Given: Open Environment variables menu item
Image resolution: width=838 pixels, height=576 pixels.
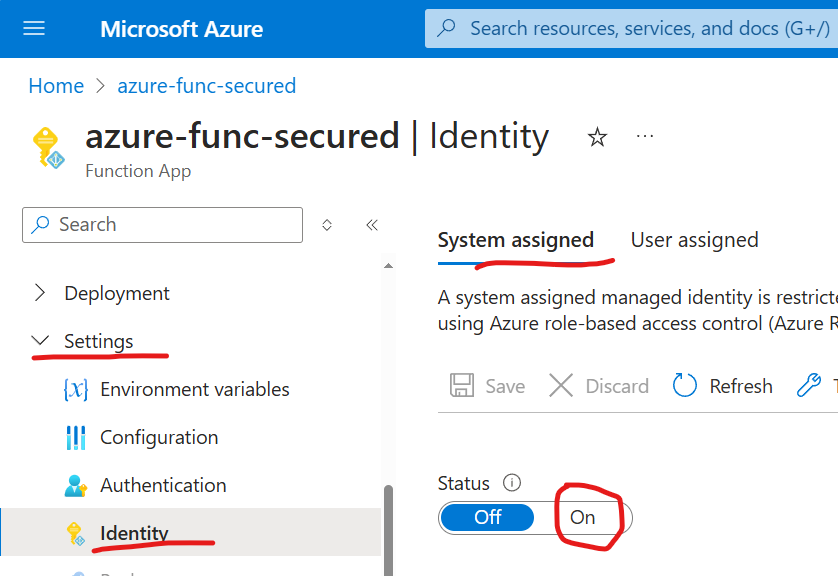Looking at the screenshot, I should pos(195,389).
